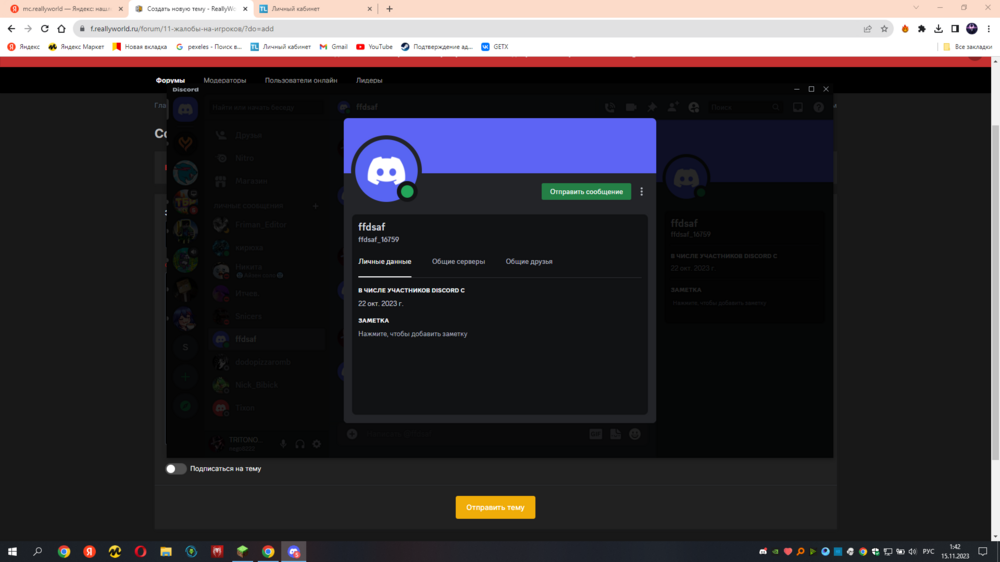Image resolution: width=1000 pixels, height=562 pixels.
Task: Open Opera from the taskbar
Action: (140, 551)
